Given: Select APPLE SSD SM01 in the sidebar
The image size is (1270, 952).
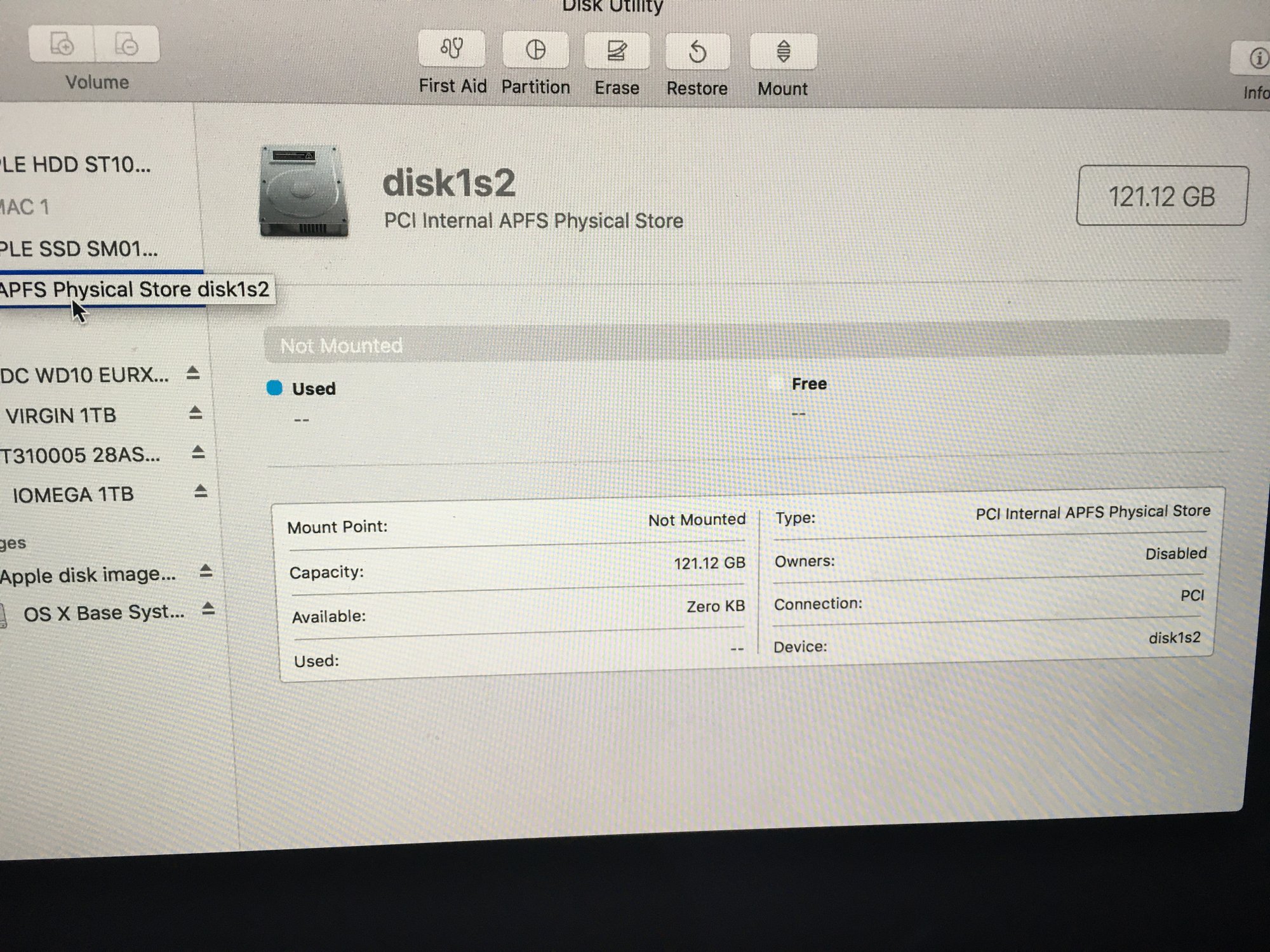Looking at the screenshot, I should pyautogui.click(x=79, y=249).
